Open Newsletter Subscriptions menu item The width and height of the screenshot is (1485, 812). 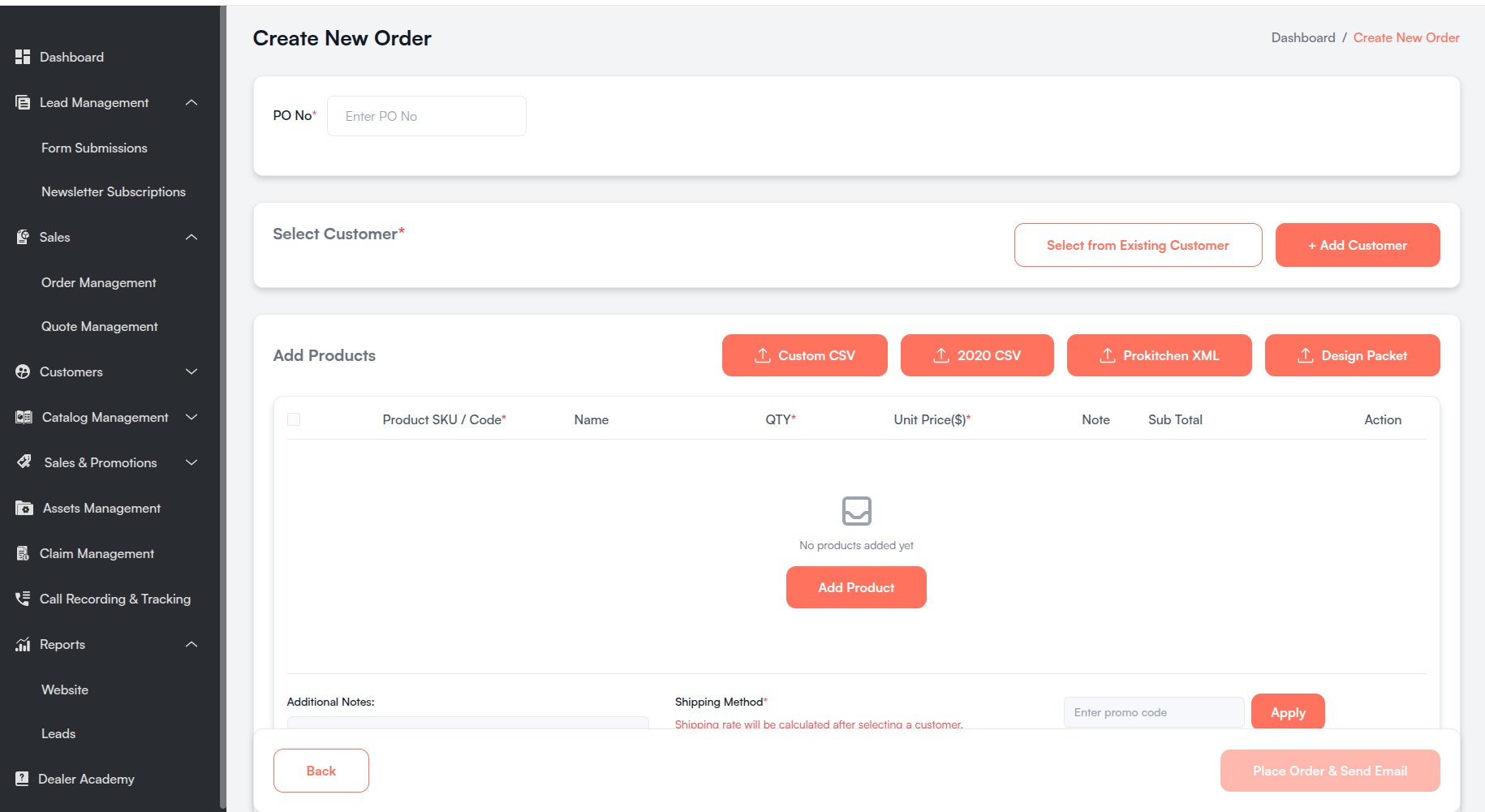coord(114,191)
